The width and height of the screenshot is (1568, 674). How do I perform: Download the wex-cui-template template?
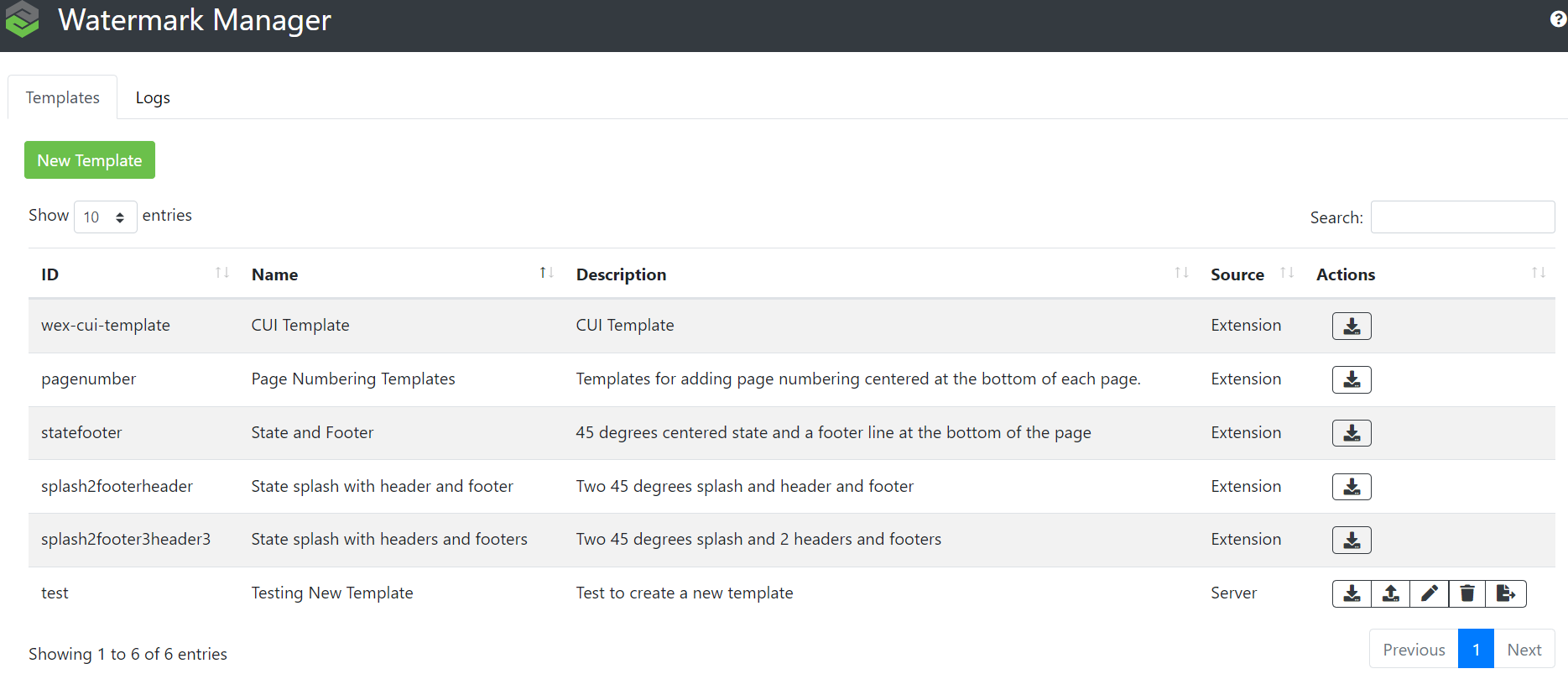1352,326
